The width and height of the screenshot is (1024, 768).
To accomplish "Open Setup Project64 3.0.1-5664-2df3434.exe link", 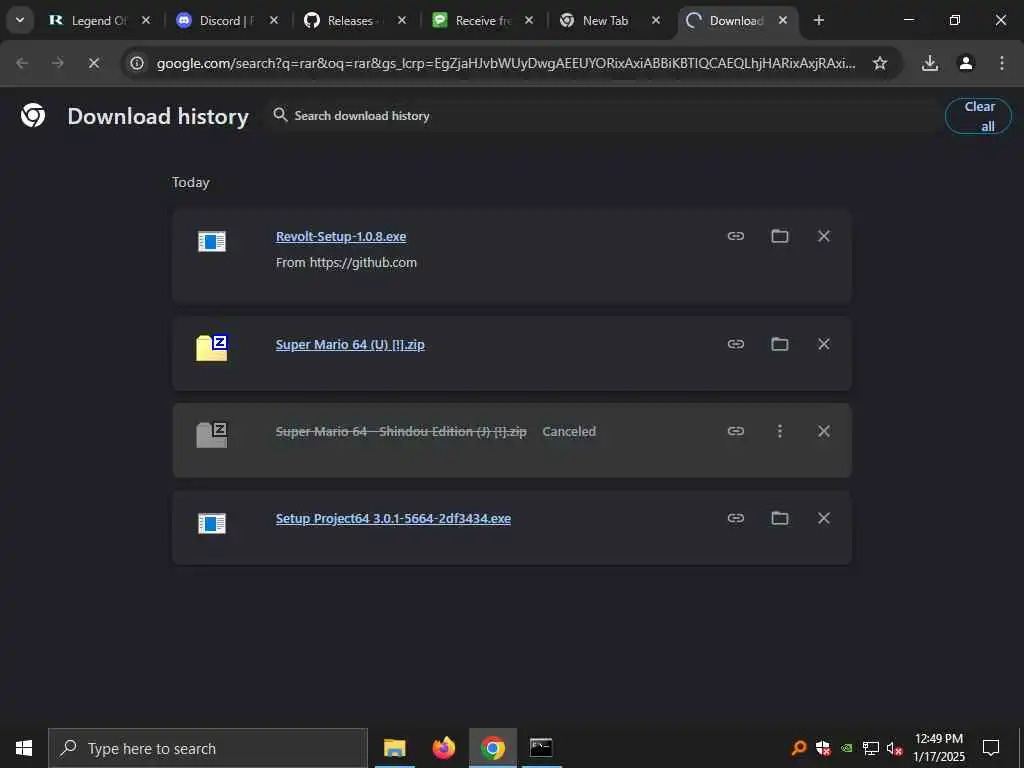I will click(393, 519).
